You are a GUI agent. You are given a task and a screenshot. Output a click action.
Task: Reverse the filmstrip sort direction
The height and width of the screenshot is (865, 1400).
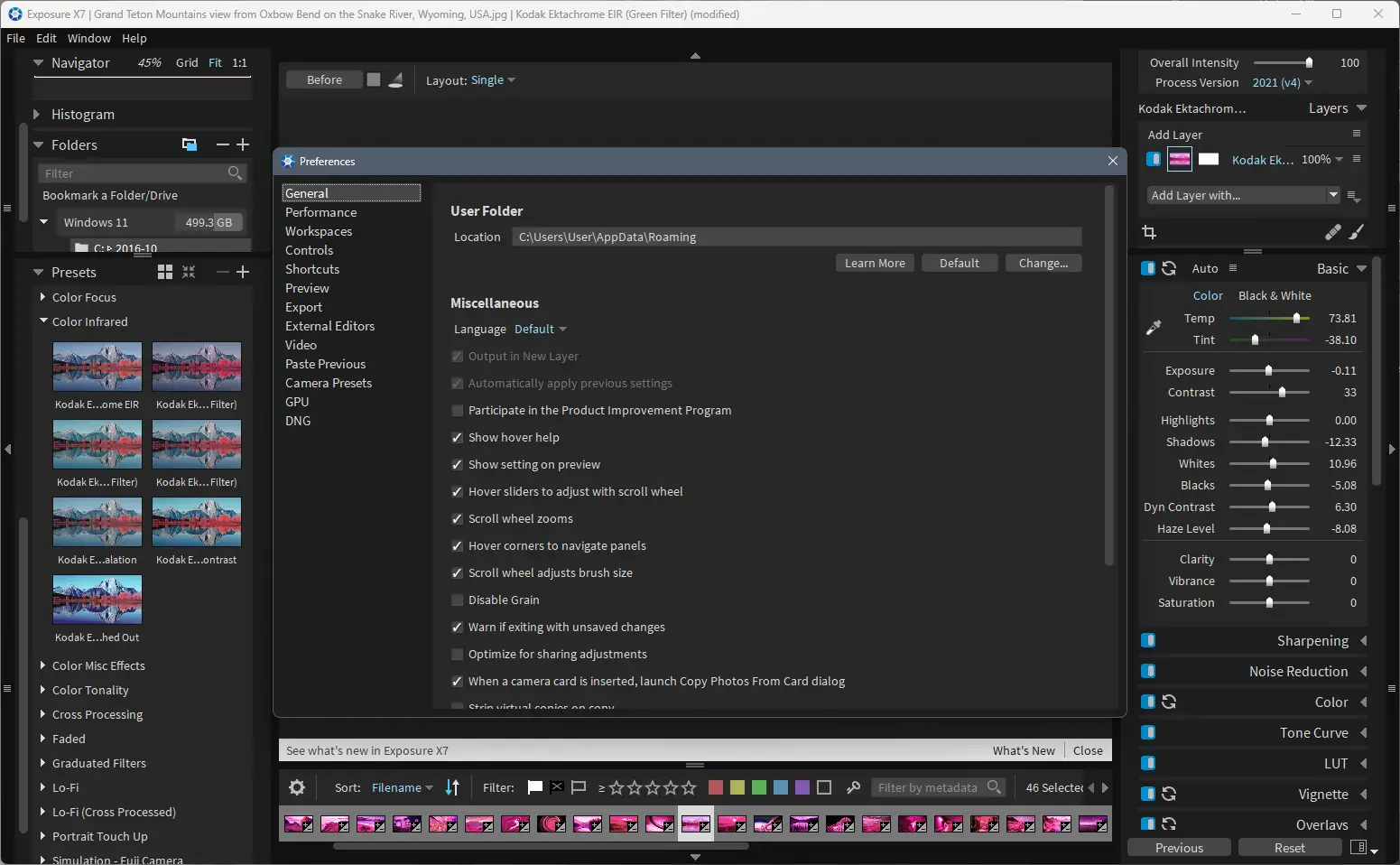[x=452, y=787]
